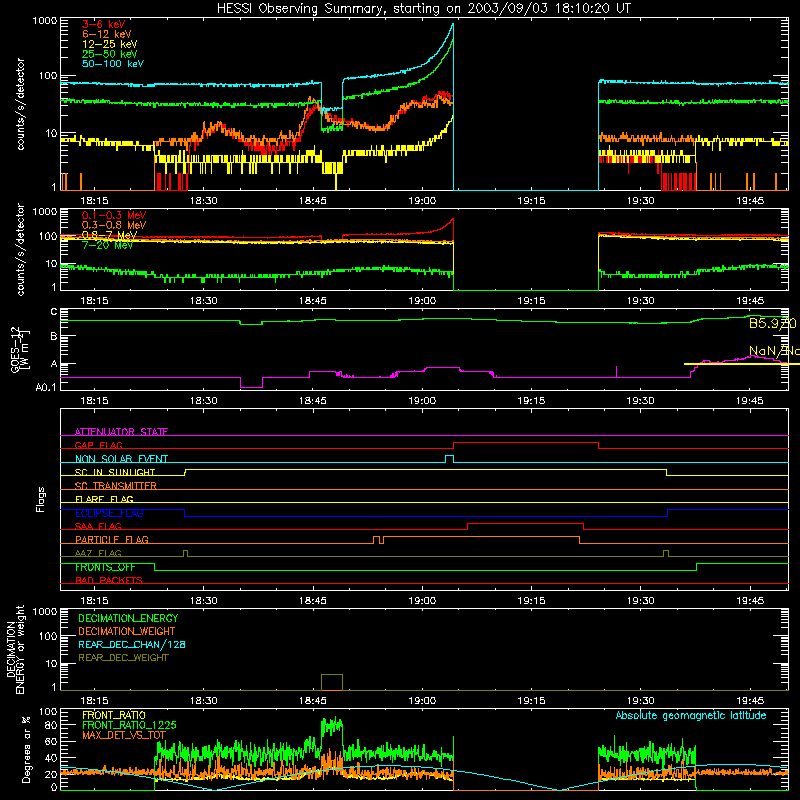Select the blue ECLIPSE_FLAG label

109,513
